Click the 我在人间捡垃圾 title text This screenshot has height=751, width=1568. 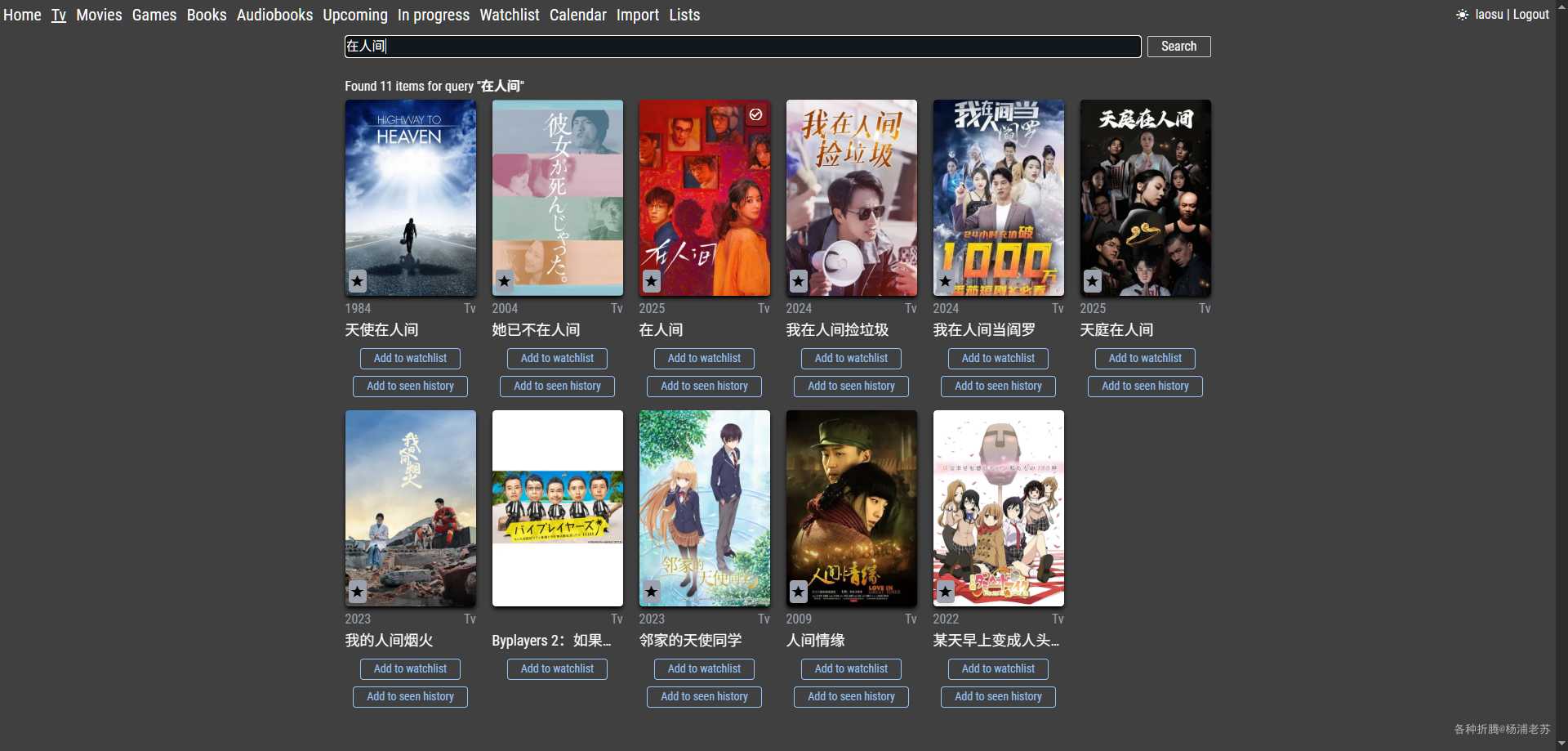pos(837,330)
